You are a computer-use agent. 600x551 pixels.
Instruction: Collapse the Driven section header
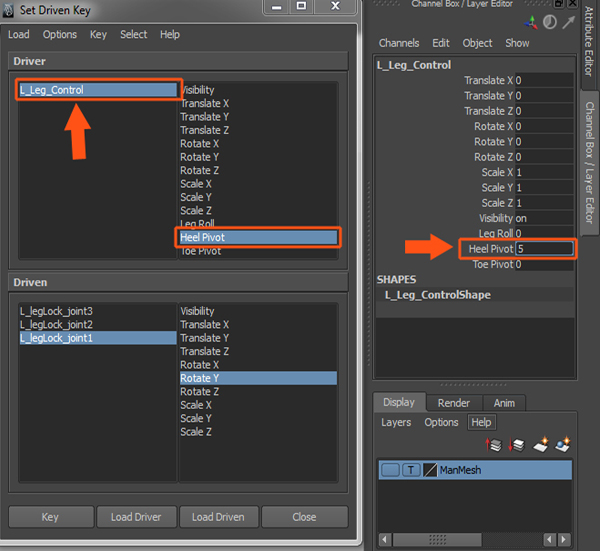click(x=178, y=282)
